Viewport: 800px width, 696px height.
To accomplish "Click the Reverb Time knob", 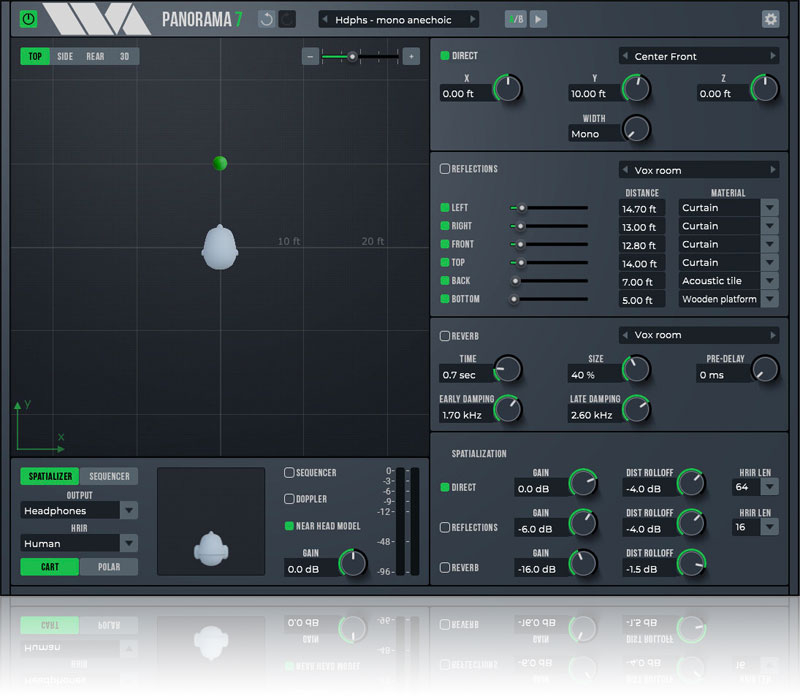I will (x=508, y=368).
